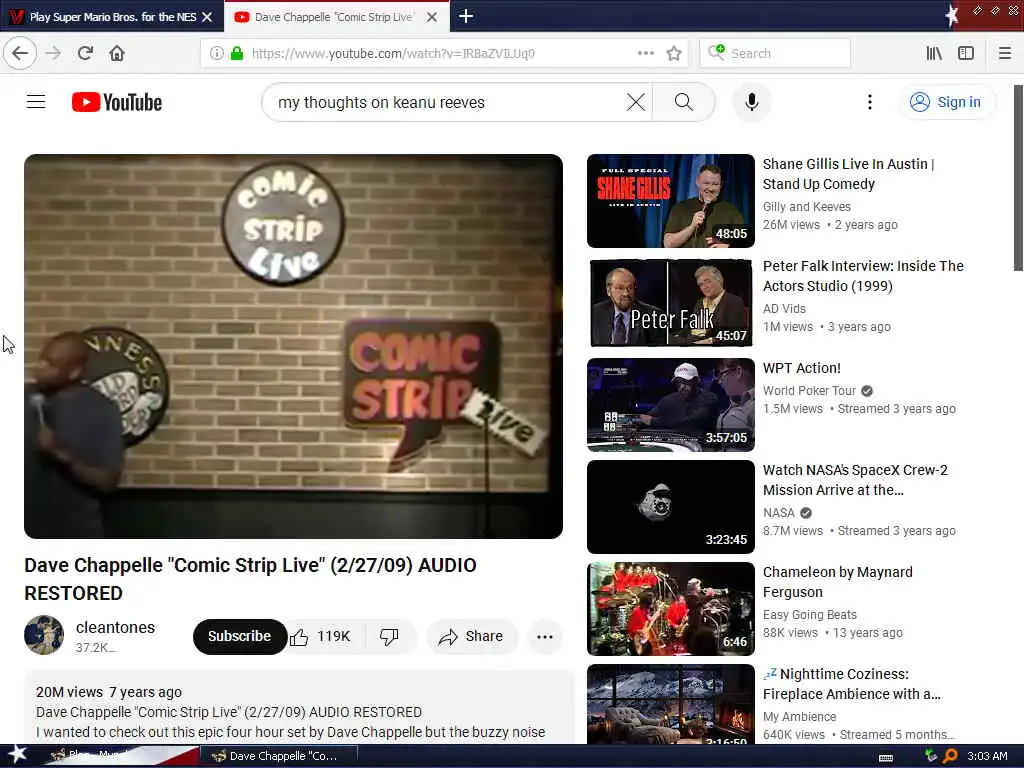Open Easy Going Beats channel name
This screenshot has width=1024, height=768.
(809, 615)
